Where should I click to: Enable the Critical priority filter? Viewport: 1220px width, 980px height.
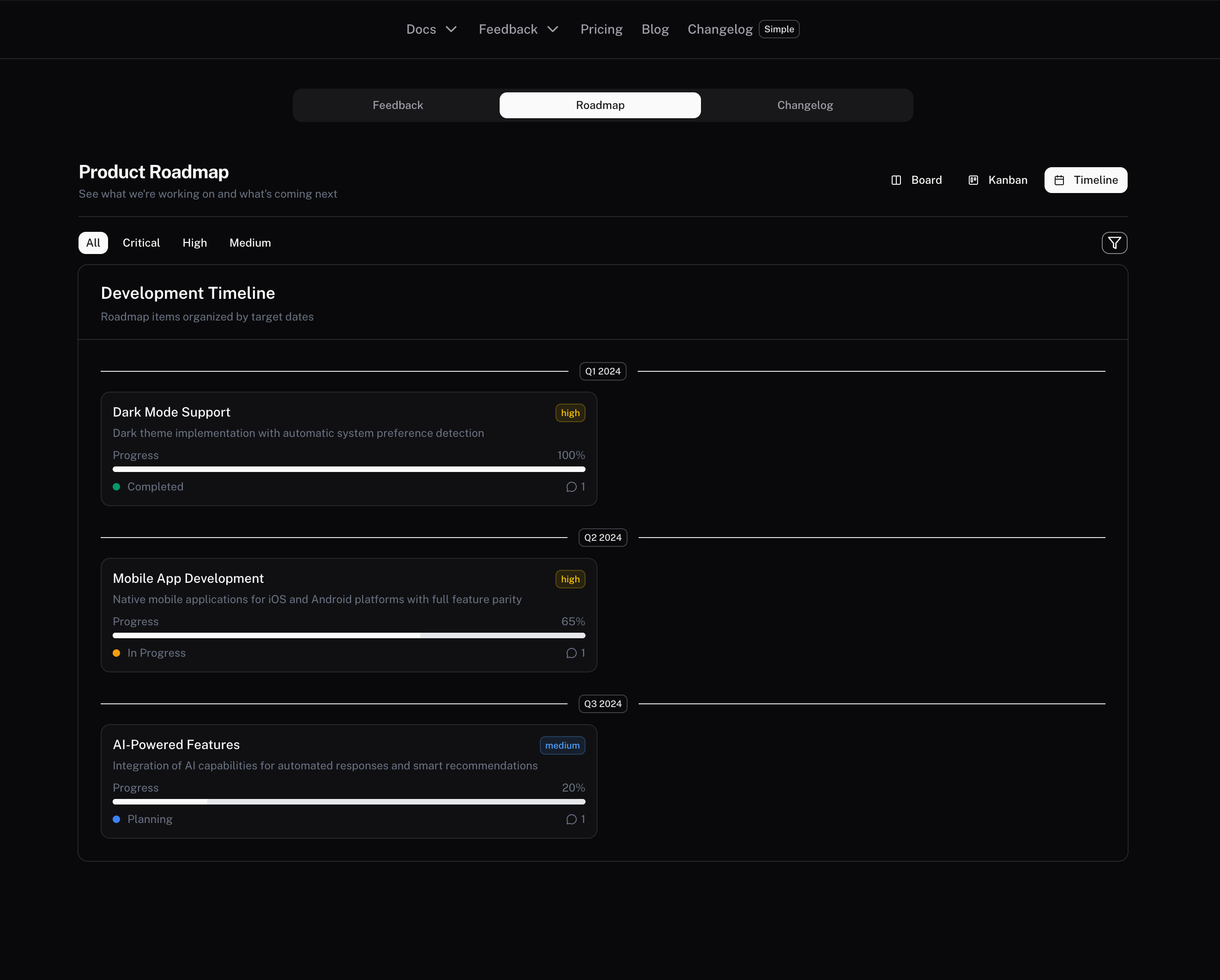pos(141,243)
